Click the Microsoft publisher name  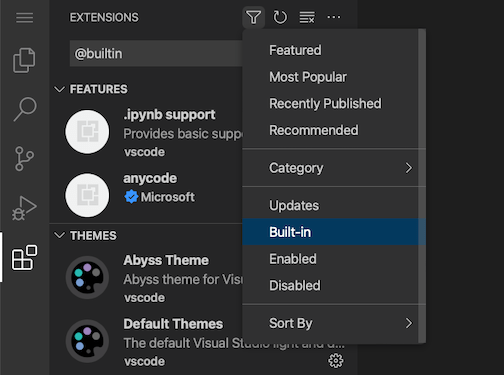(168, 197)
